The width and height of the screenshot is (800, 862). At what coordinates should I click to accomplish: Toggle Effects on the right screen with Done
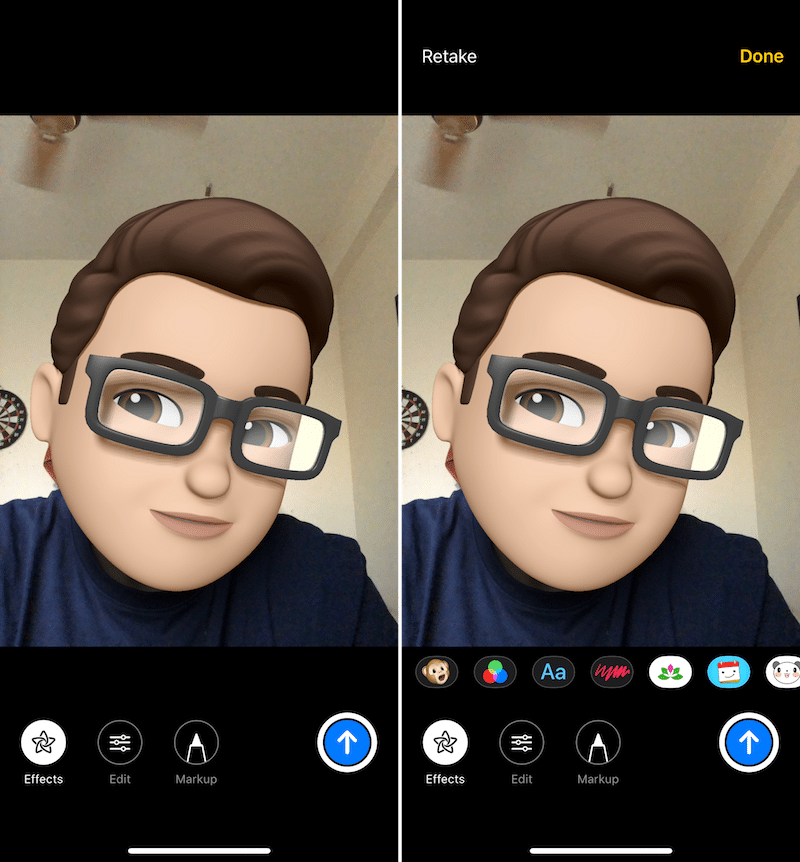click(x=445, y=743)
